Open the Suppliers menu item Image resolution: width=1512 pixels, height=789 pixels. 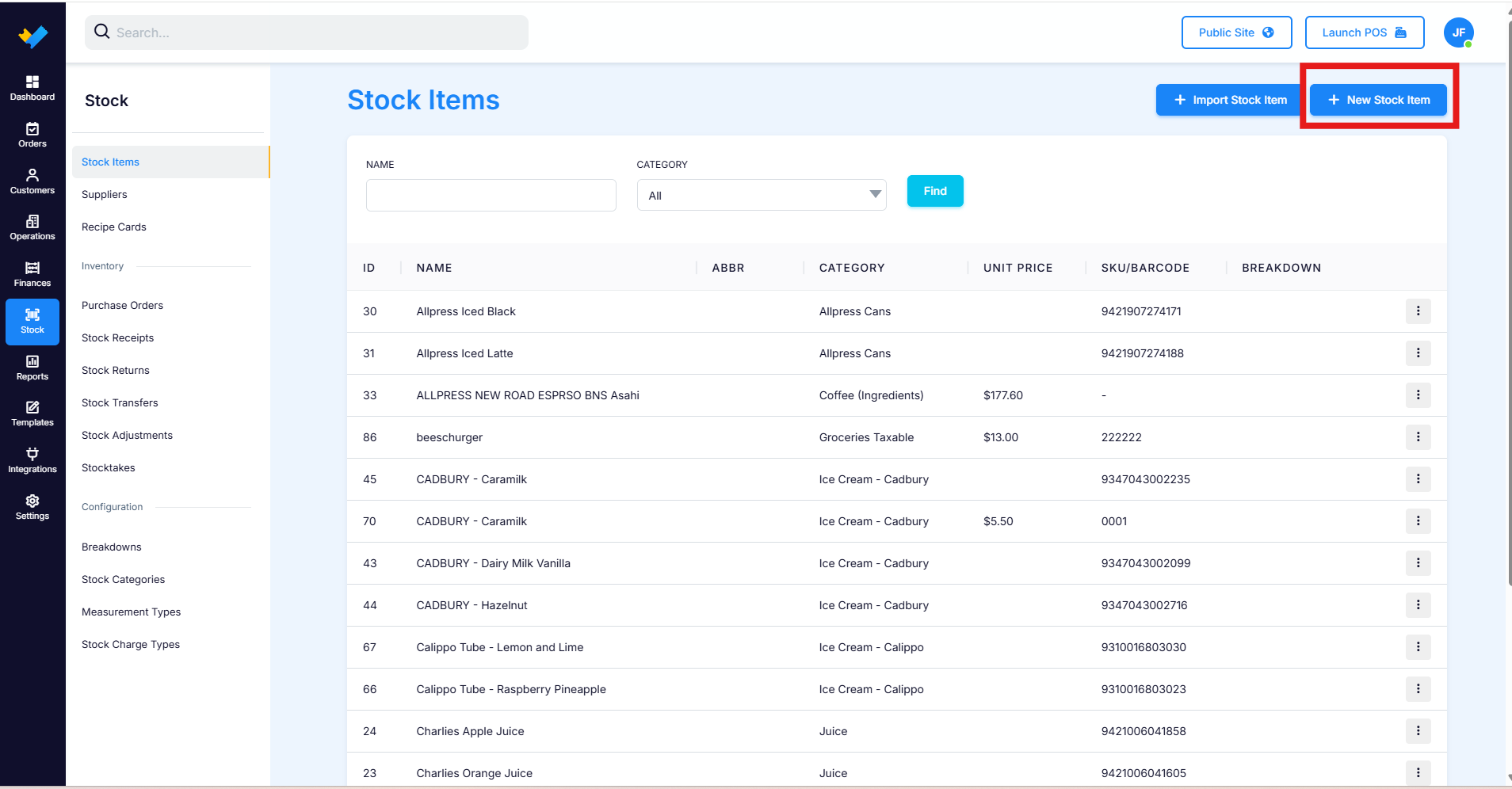(x=105, y=195)
